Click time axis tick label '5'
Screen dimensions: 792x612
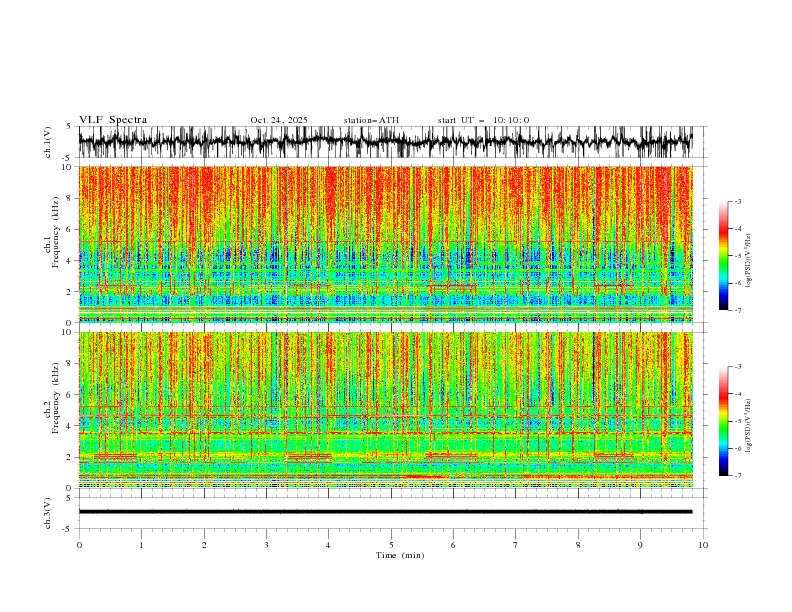click(391, 545)
